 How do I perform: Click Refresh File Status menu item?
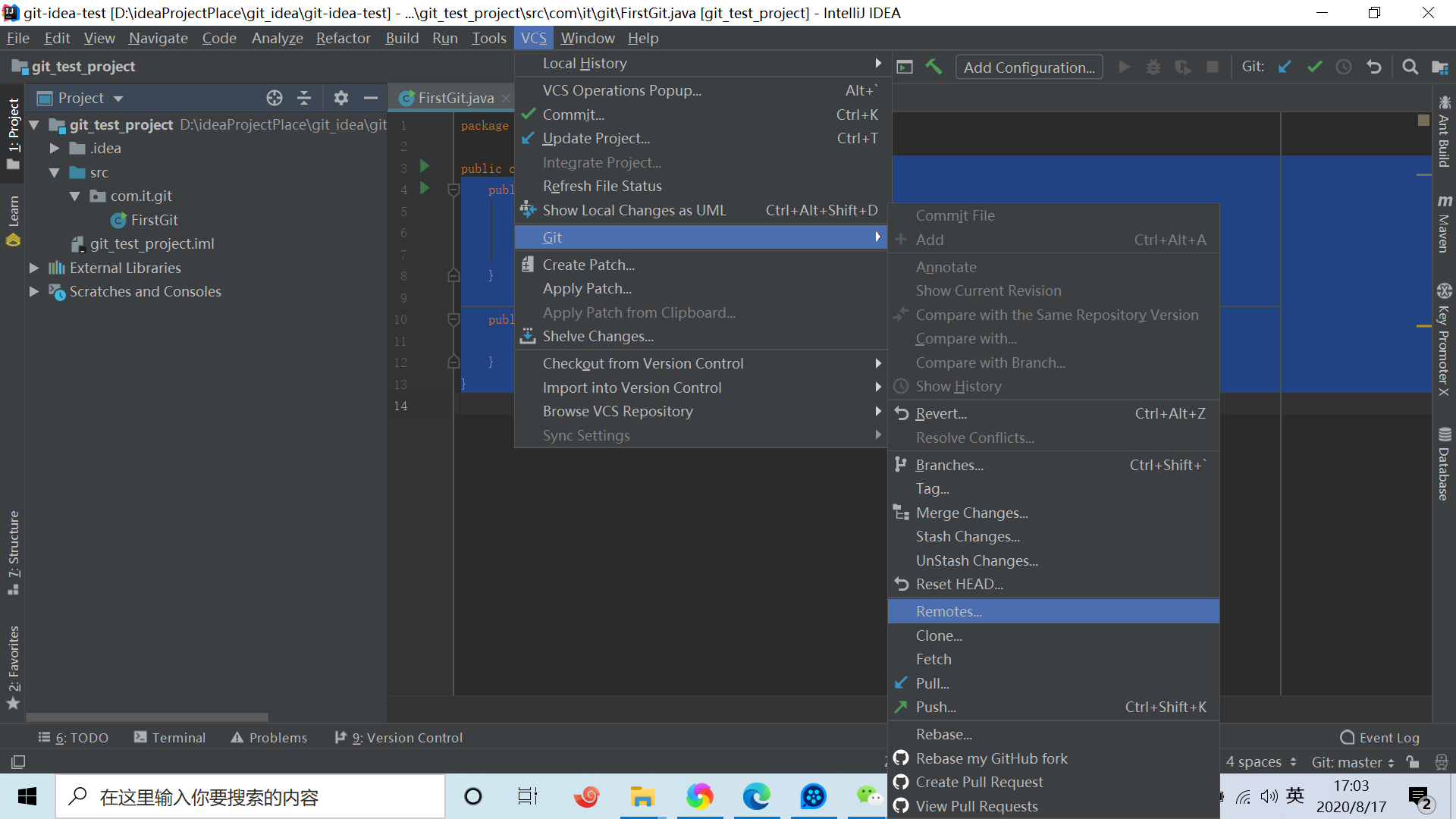tap(701, 186)
